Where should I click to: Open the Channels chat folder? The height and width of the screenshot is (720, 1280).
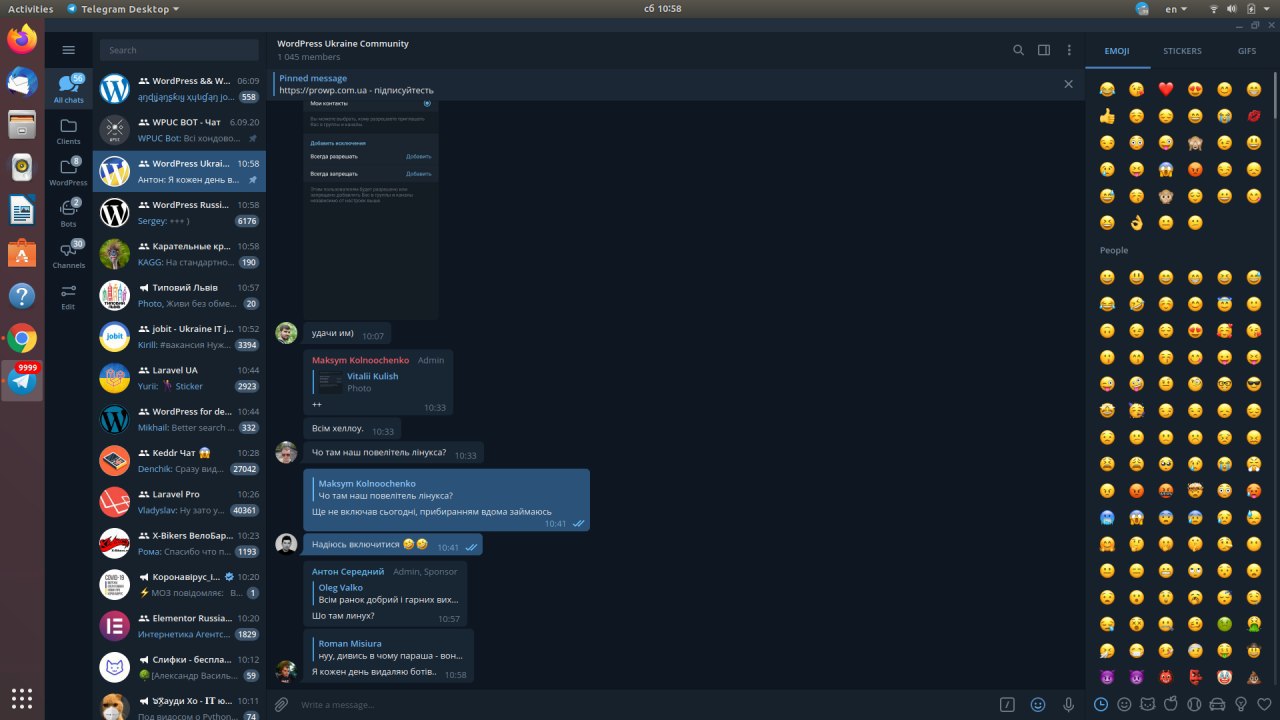(68, 255)
